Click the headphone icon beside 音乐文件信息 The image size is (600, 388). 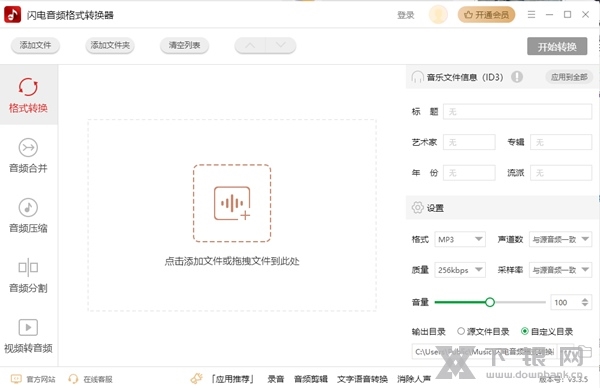[417, 77]
